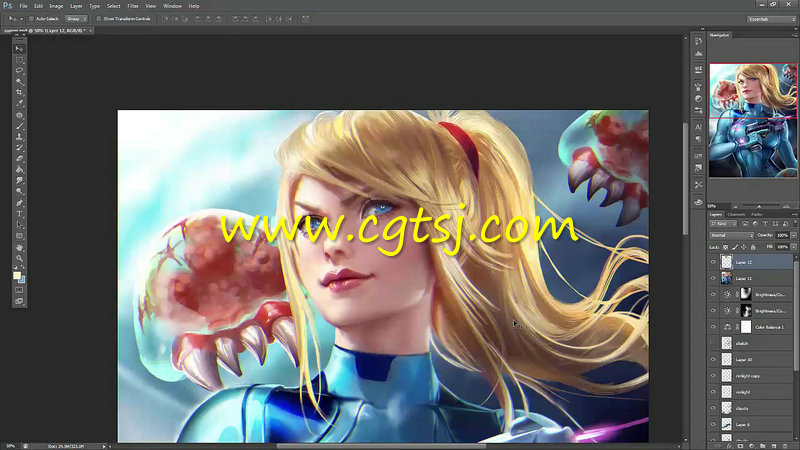Viewport: 800px width, 450px height.
Task: Click the Navigator image preview thumbnail
Action: pyautogui.click(x=753, y=120)
